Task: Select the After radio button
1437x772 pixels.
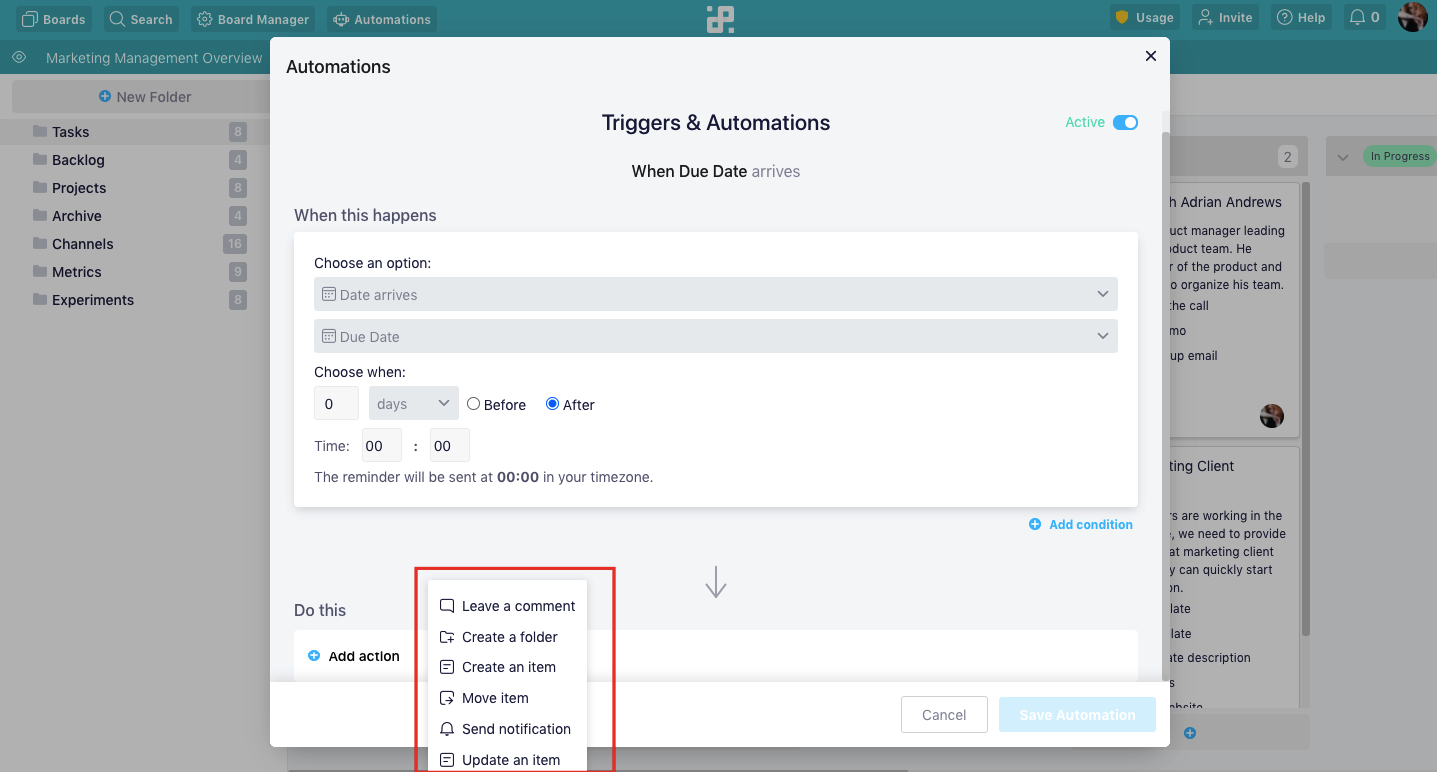Action: [552, 404]
